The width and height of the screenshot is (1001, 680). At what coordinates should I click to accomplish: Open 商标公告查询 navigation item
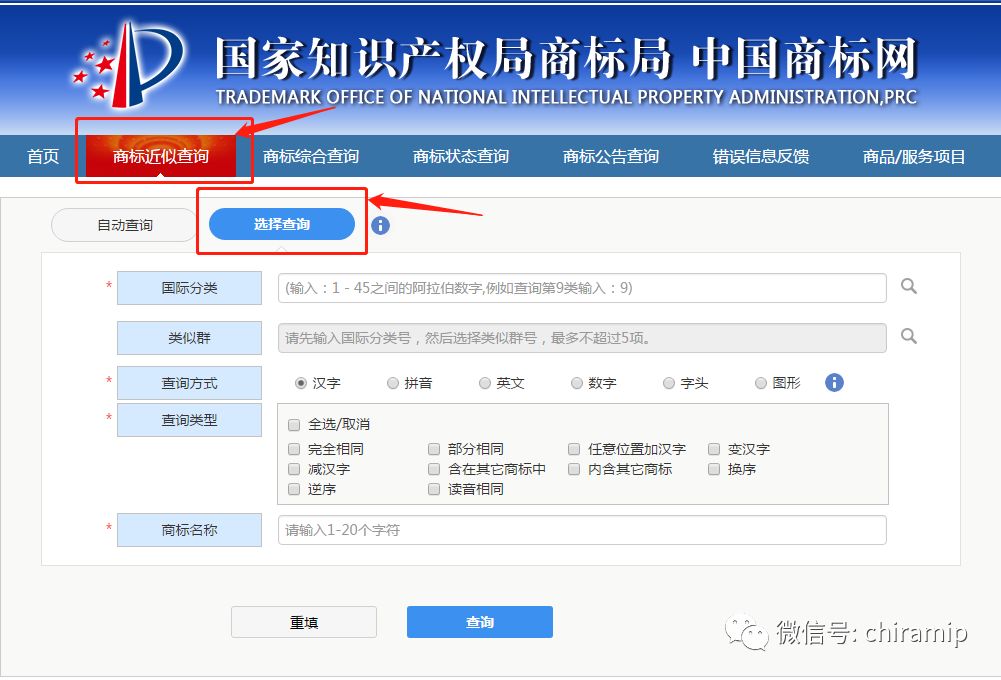[x=611, y=156]
